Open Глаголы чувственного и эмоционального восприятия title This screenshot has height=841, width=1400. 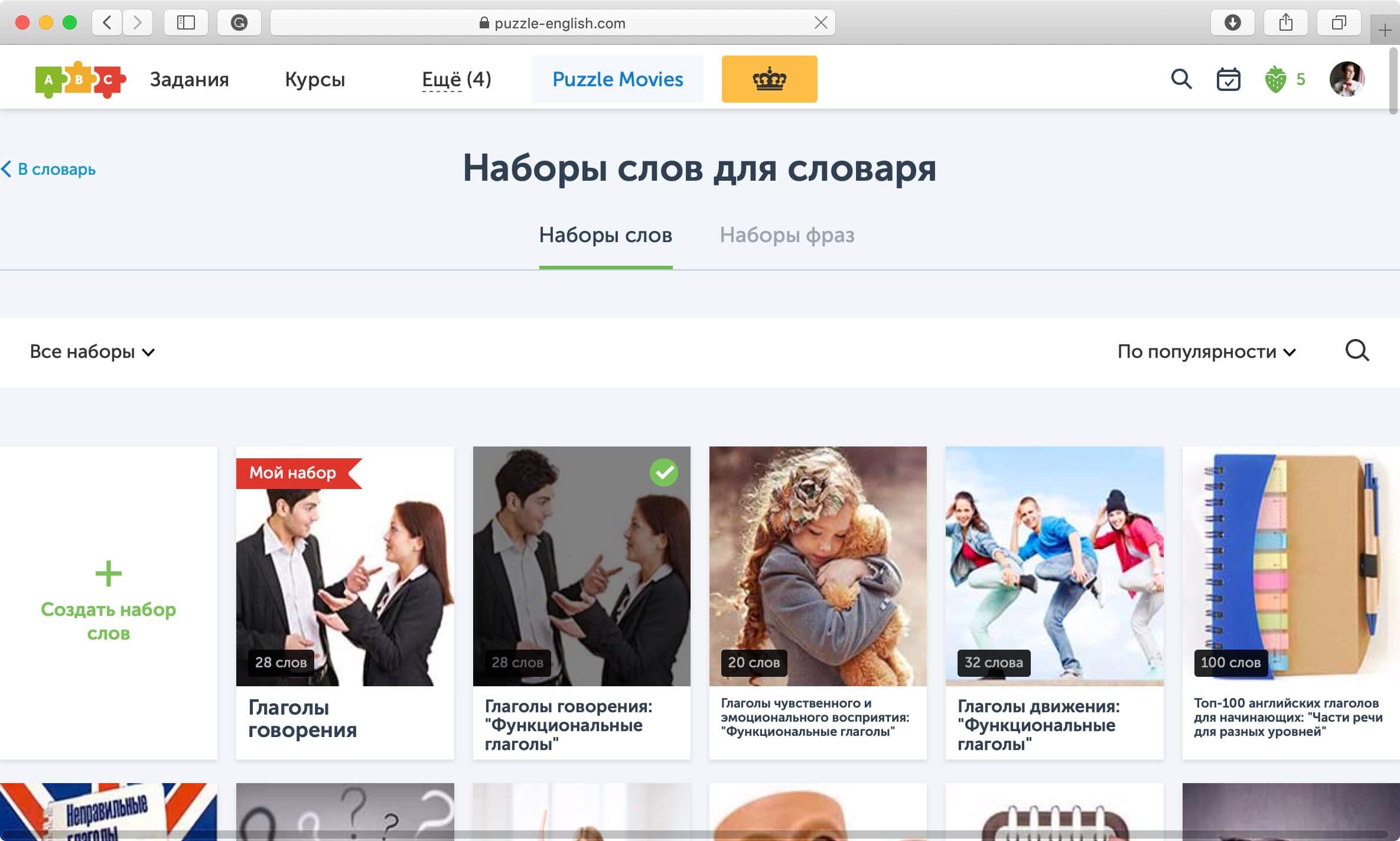point(815,717)
